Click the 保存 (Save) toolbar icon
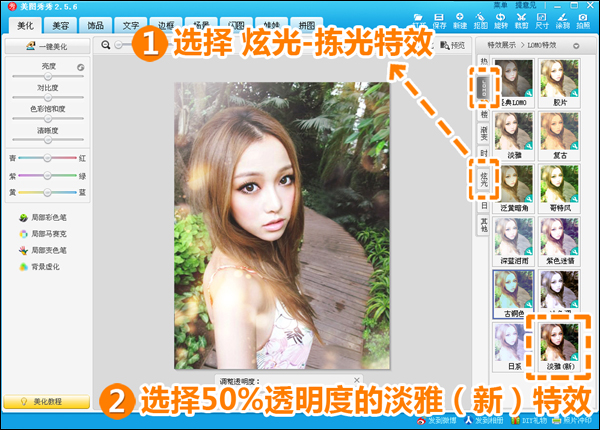 [441, 21]
